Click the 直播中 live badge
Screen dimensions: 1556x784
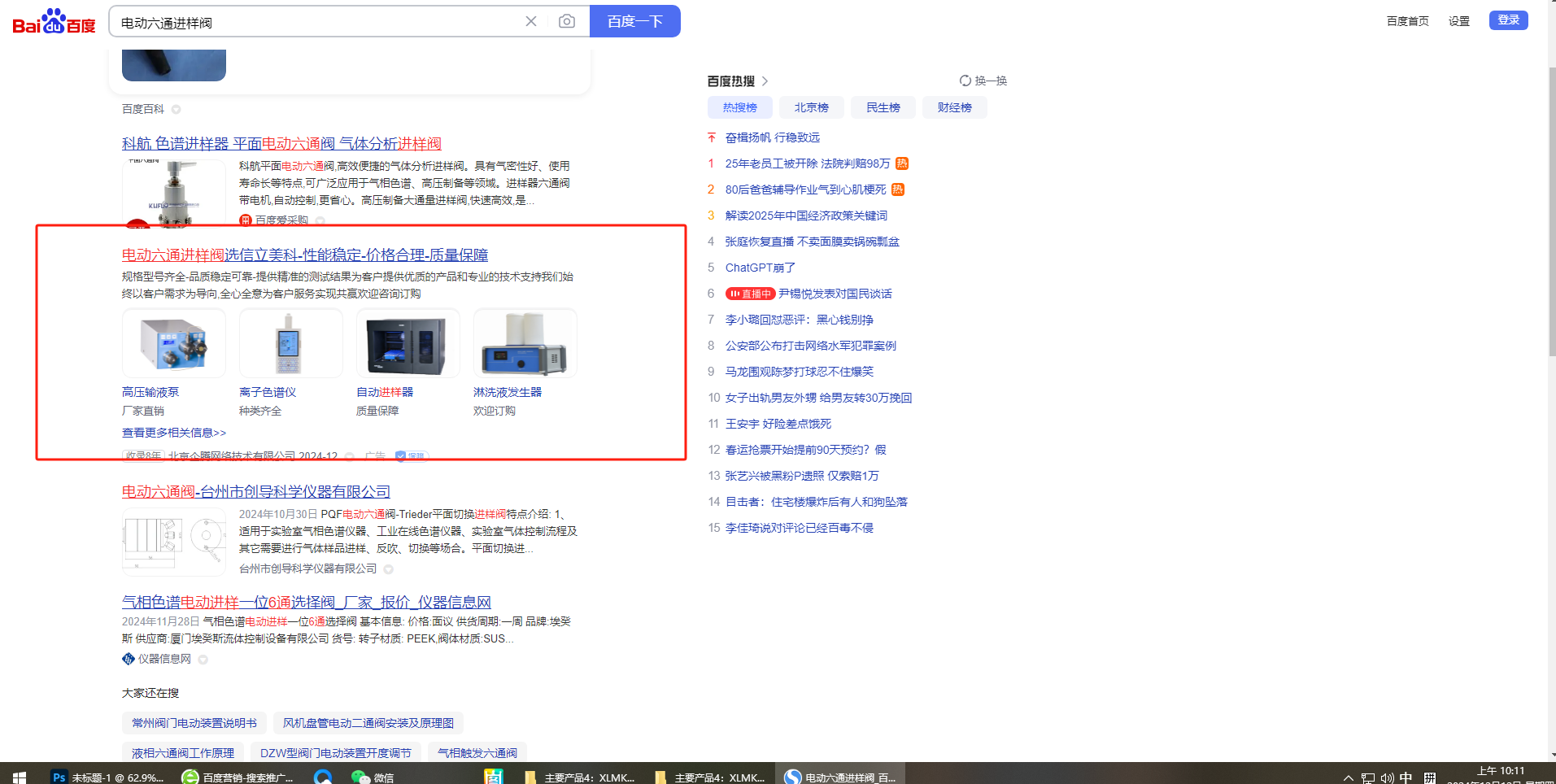coord(750,294)
